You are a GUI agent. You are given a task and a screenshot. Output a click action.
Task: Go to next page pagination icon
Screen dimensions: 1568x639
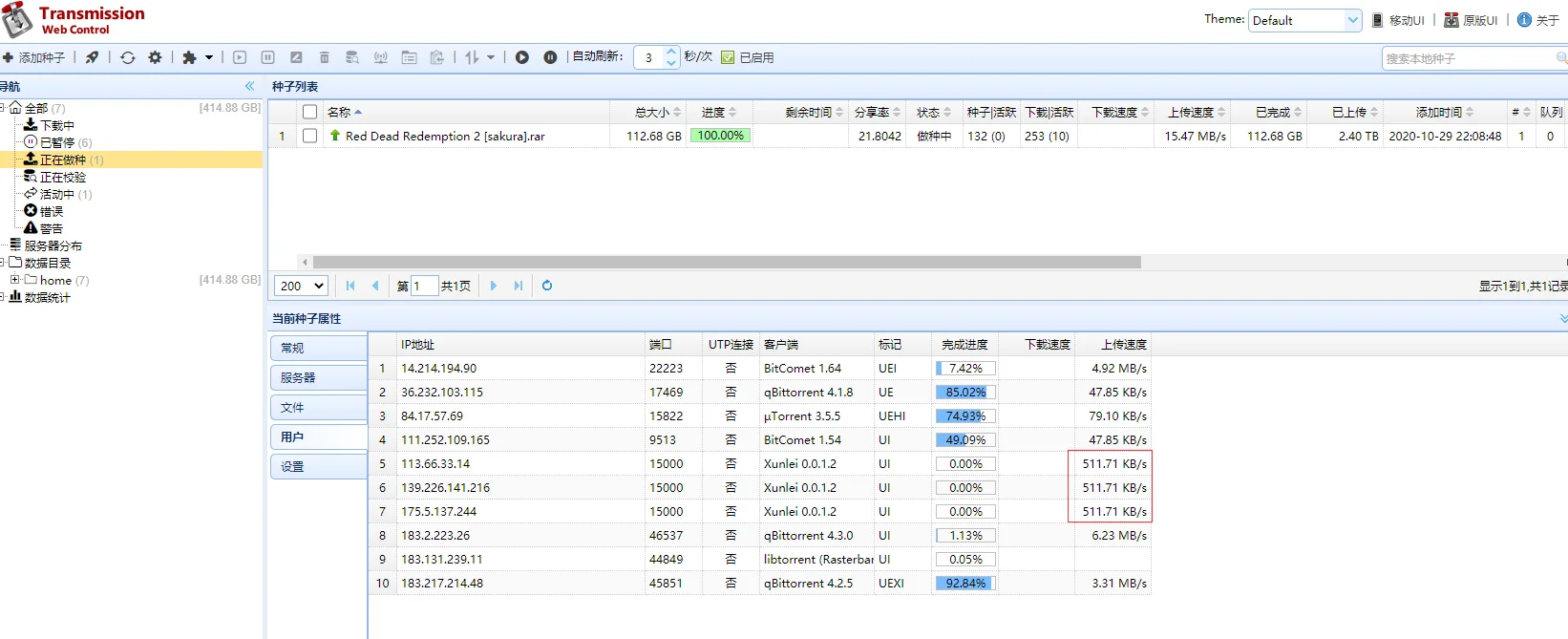tap(494, 286)
